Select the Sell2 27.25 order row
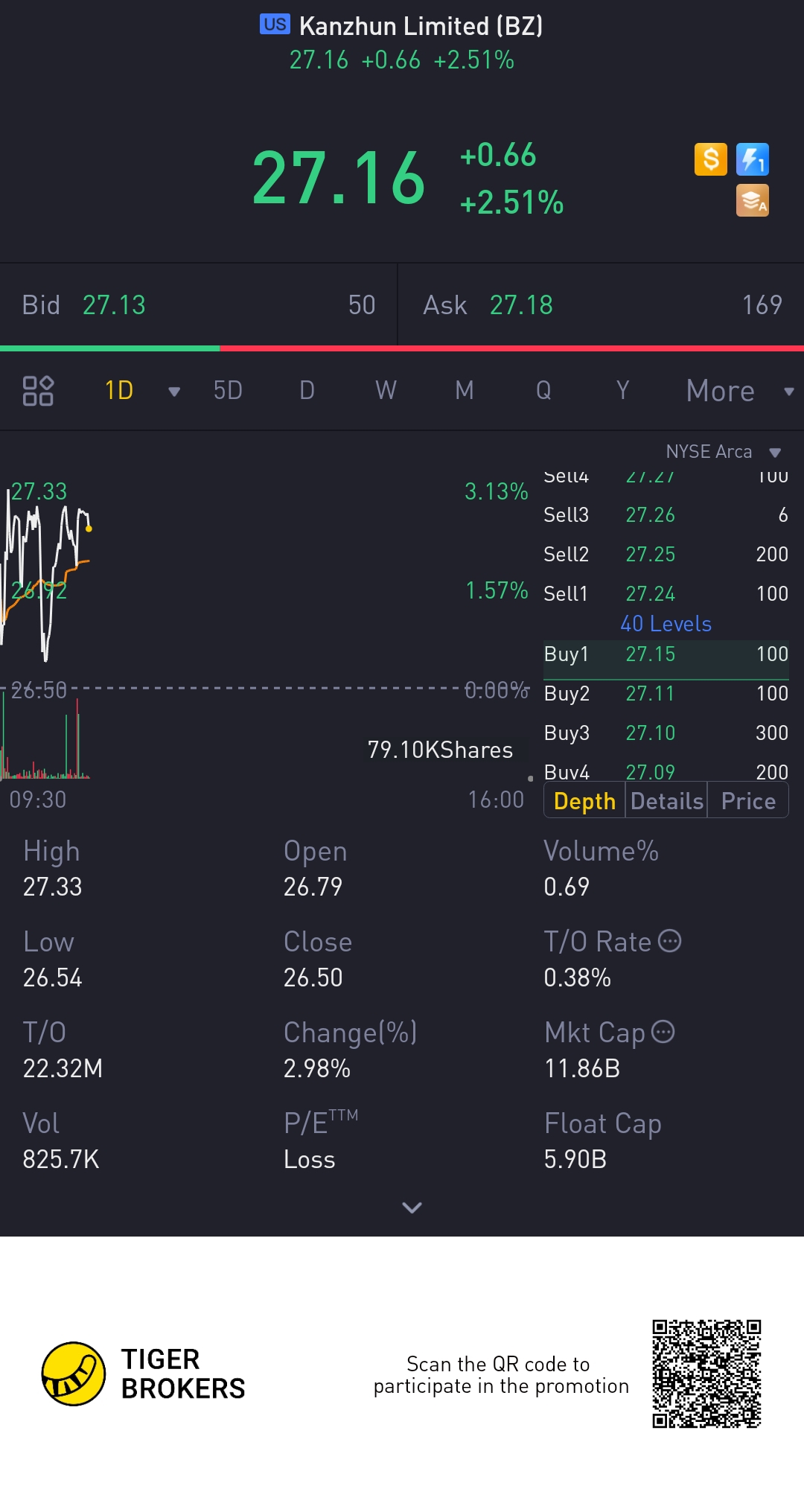804x1512 pixels. [x=666, y=554]
